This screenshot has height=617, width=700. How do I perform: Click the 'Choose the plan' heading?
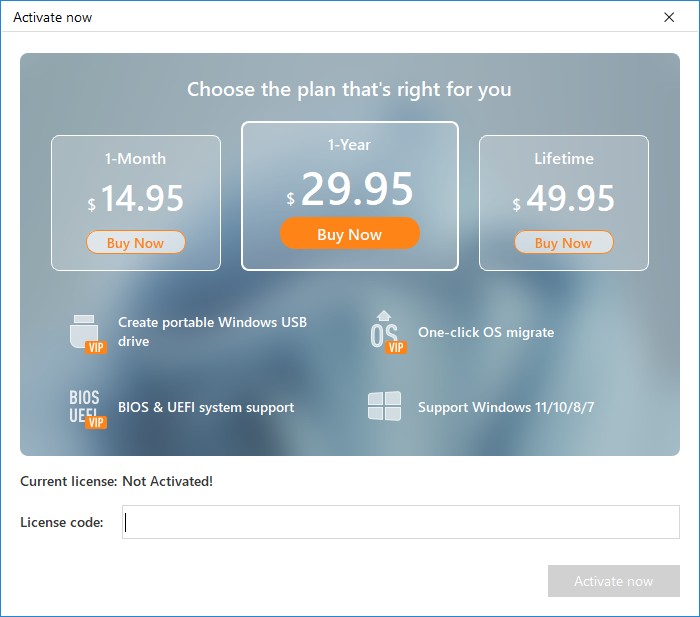pyautogui.click(x=349, y=89)
